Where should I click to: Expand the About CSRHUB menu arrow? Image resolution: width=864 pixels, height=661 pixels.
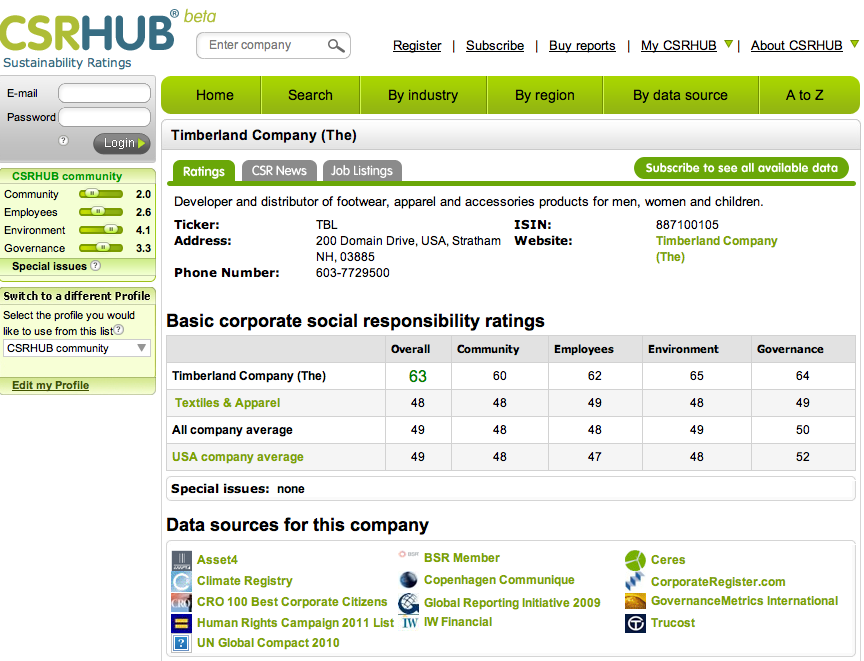[x=854, y=45]
